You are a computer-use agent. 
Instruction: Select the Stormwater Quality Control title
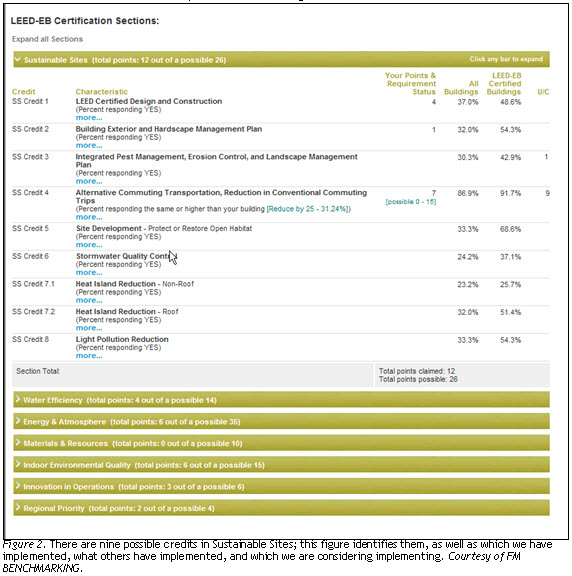click(x=126, y=256)
